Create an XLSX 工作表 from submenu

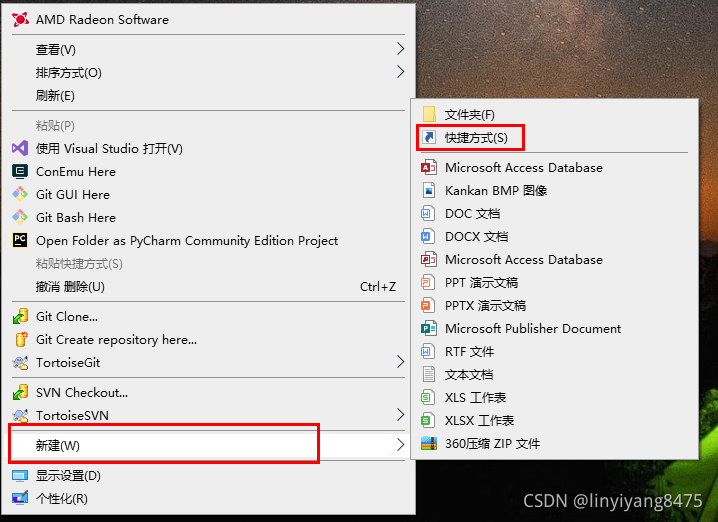point(555,420)
